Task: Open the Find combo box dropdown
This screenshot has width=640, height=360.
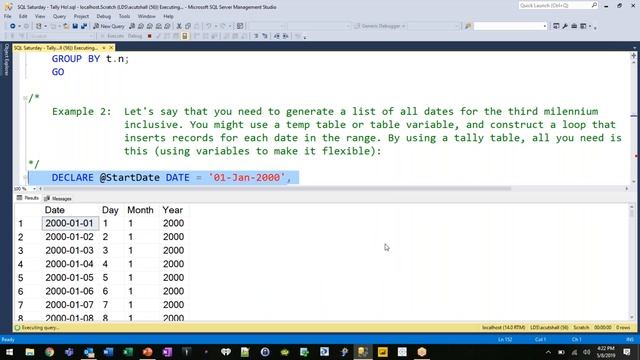Action: tap(544, 26)
